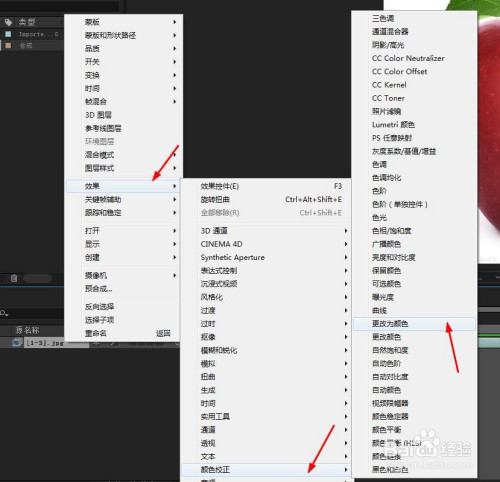
Task: Click the orange label swatch of the 合成 item
Action: [8, 45]
